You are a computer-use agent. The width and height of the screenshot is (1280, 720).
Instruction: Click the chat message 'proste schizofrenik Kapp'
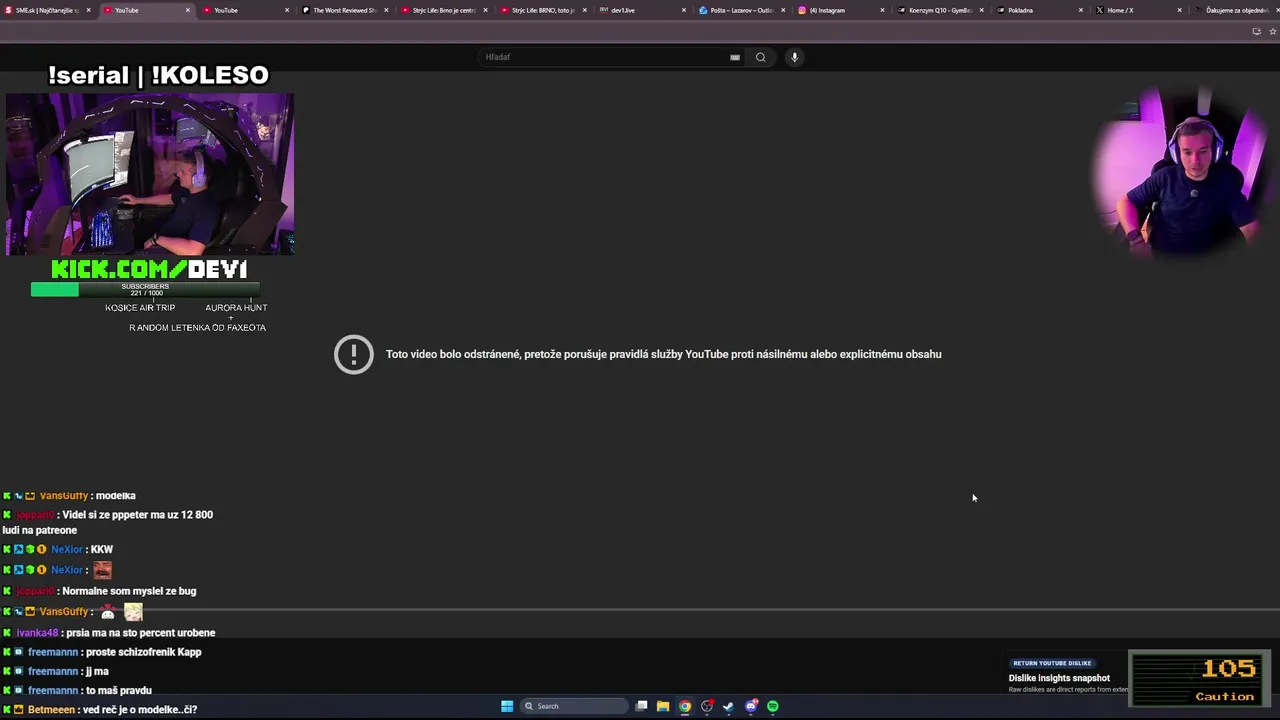pyautogui.click(x=144, y=652)
